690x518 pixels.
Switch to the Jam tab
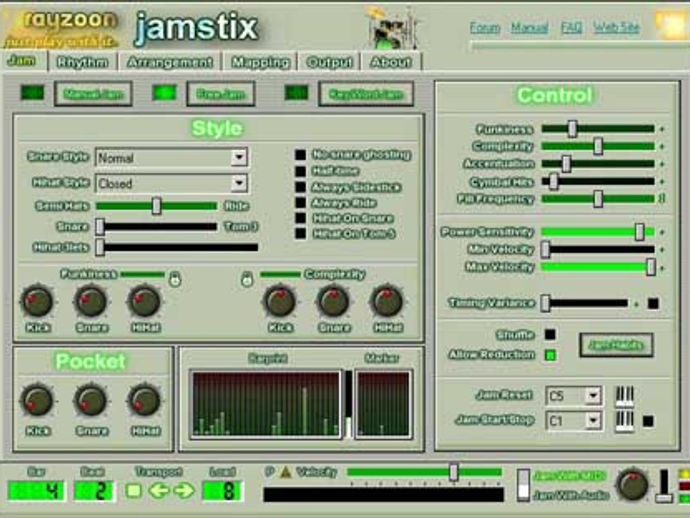22,61
